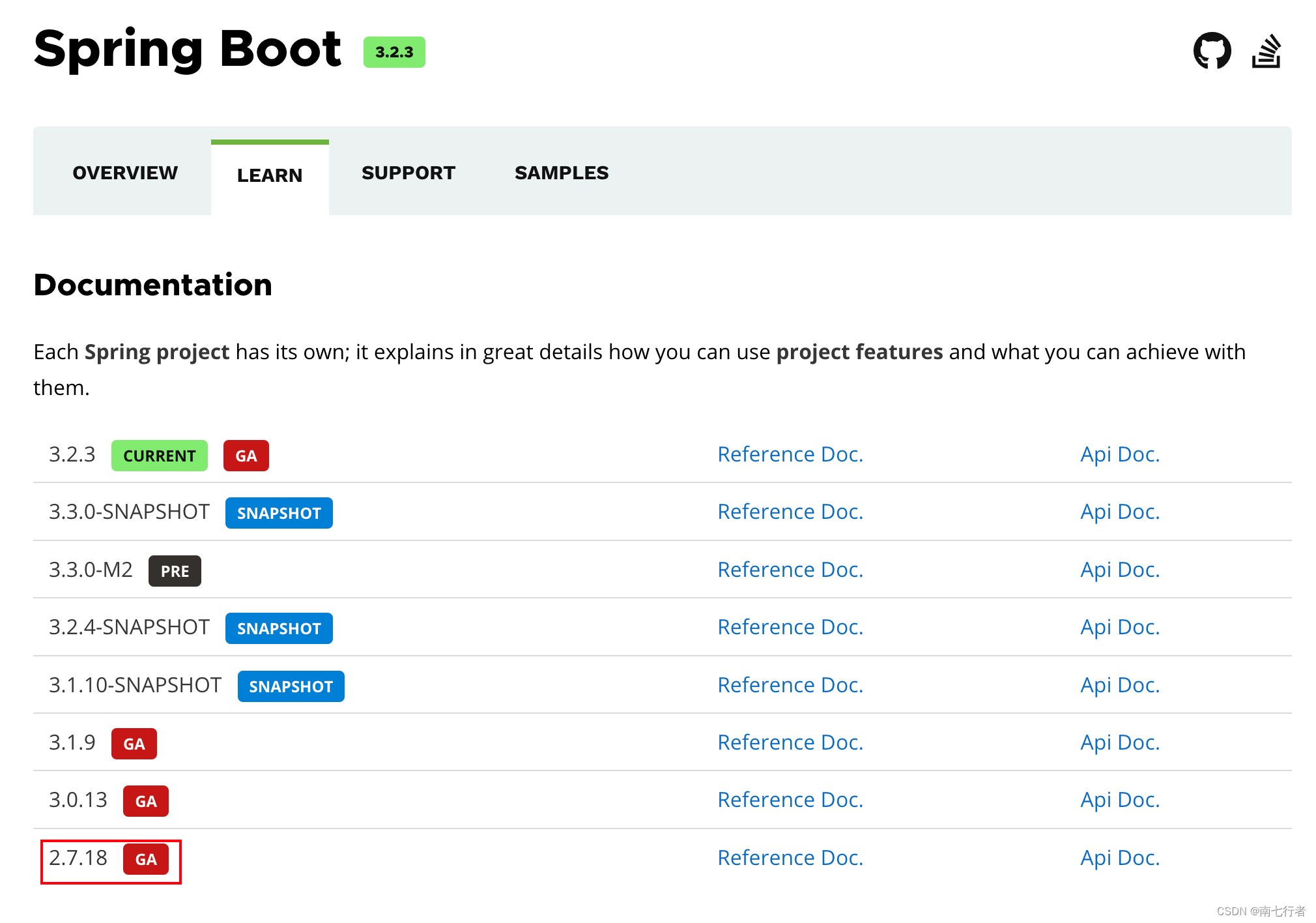The image size is (1316, 923).
Task: Click the GA badge on 3.1.9 row
Action: coord(134,744)
